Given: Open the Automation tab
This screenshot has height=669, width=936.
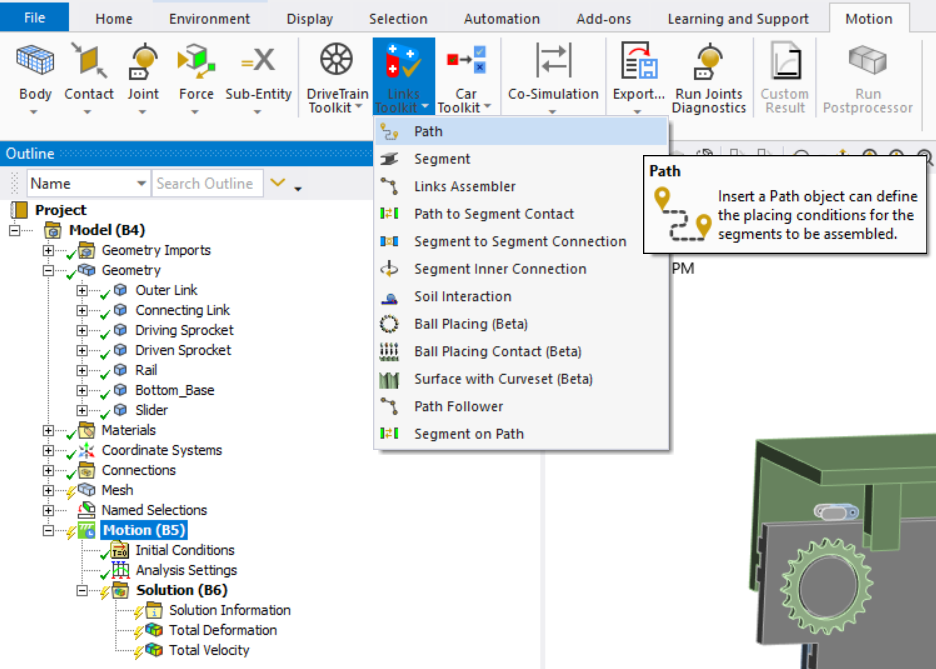Looking at the screenshot, I should click(x=501, y=18).
